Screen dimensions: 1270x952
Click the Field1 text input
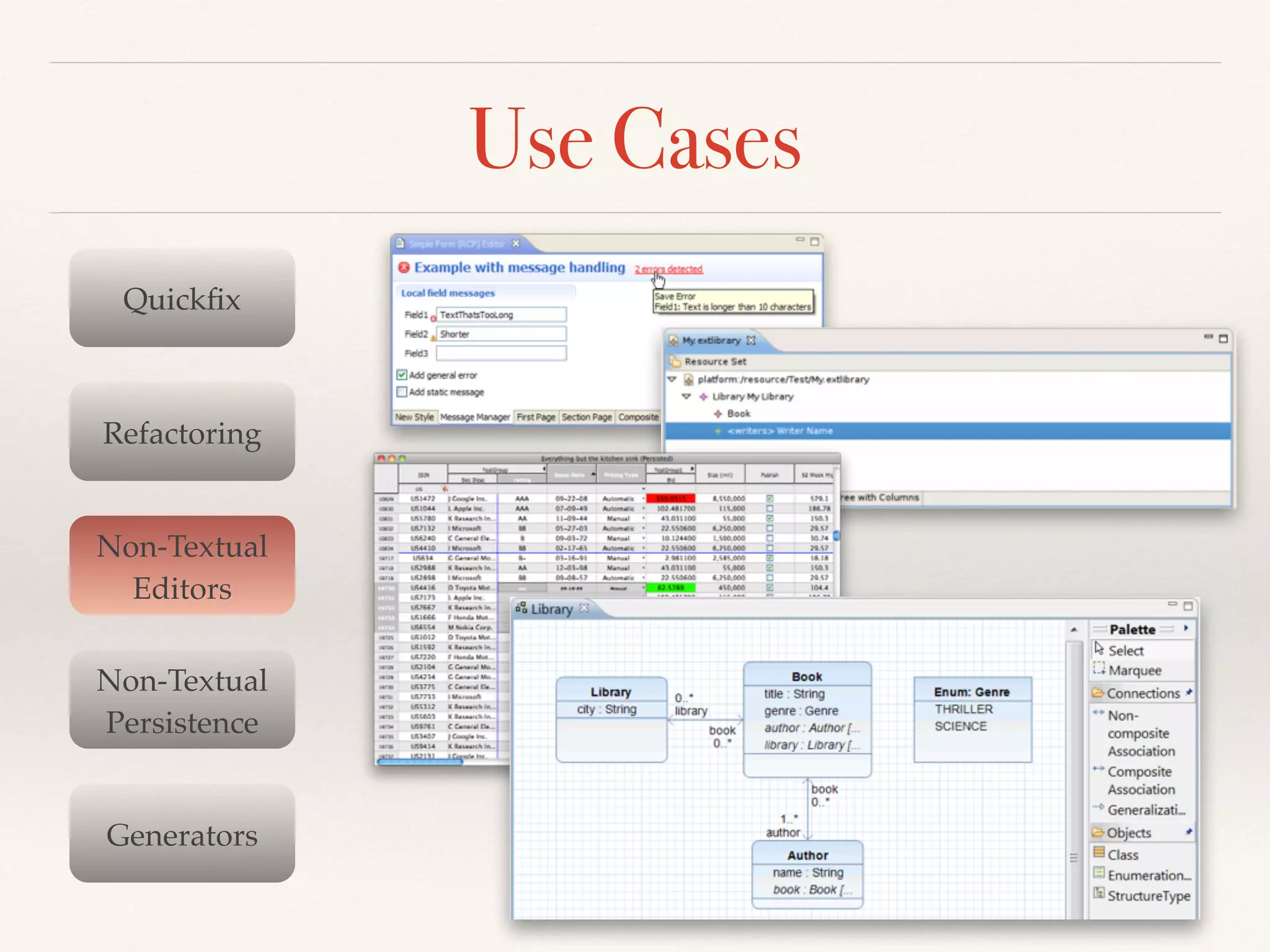501,315
